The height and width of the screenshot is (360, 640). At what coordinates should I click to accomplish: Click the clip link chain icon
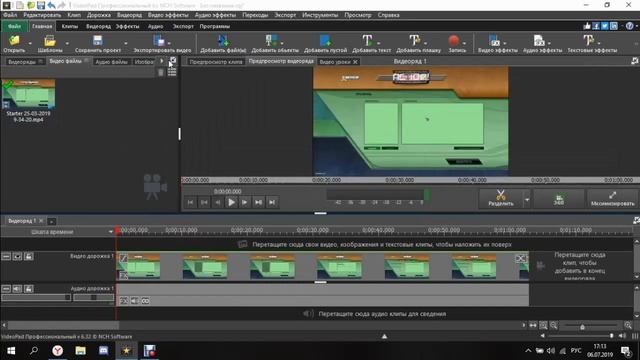click(x=145, y=301)
